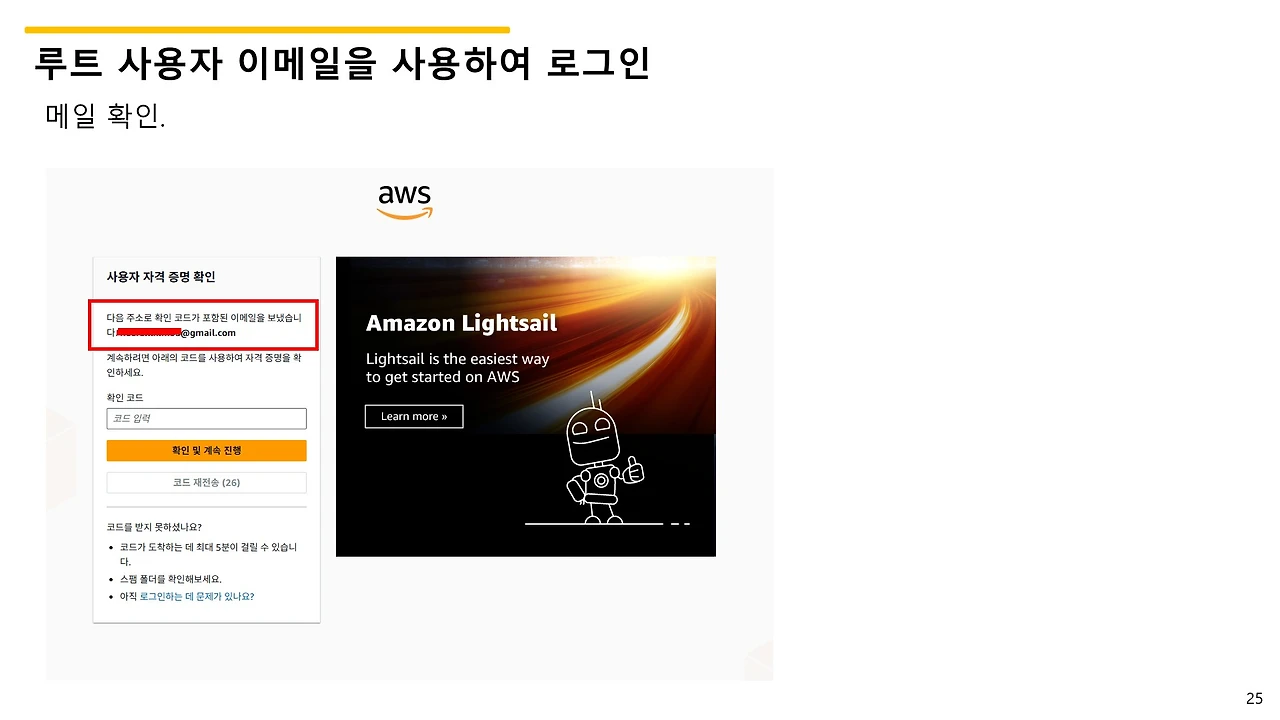Viewport: 1280px width, 720px height.
Task: Select the redacted @gmail.com email address
Action: 176,333
